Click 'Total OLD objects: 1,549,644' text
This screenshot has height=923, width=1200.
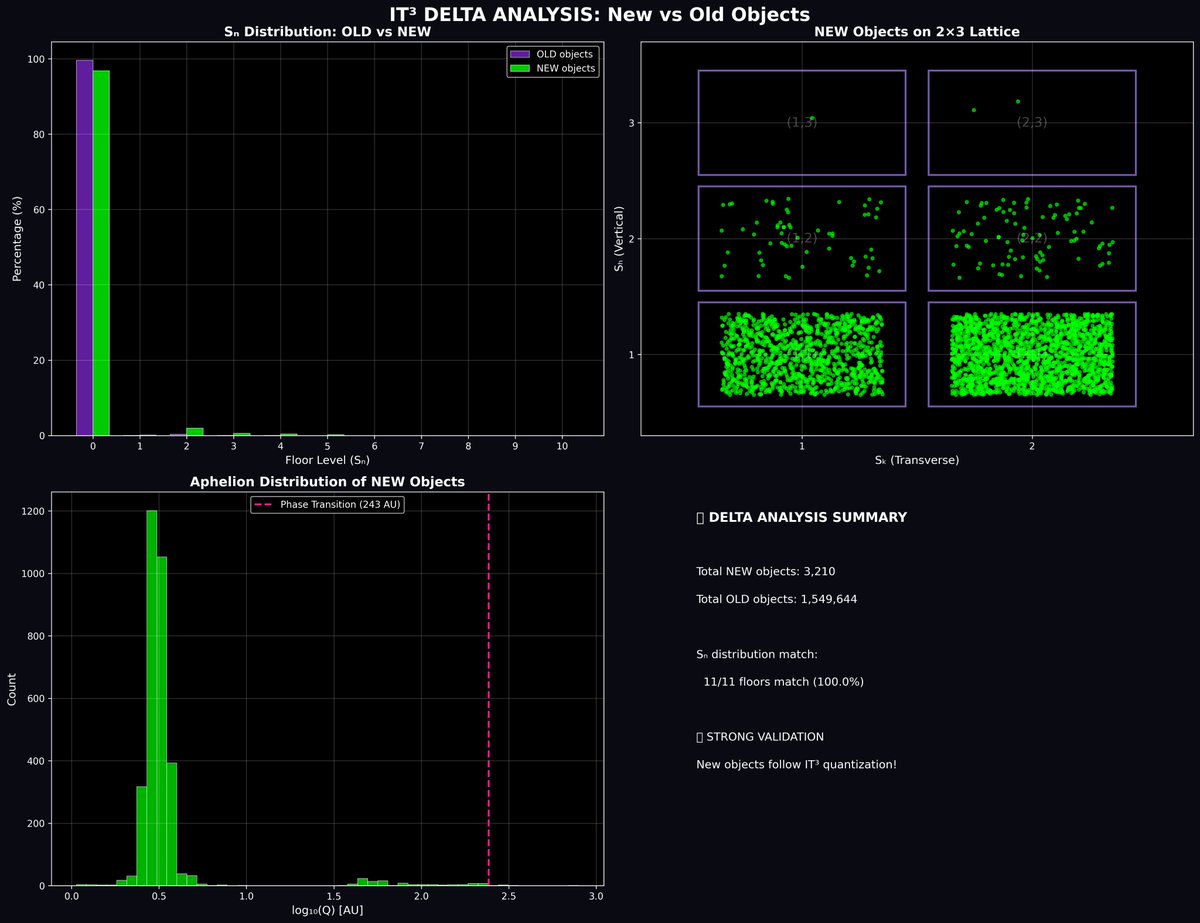(x=777, y=599)
